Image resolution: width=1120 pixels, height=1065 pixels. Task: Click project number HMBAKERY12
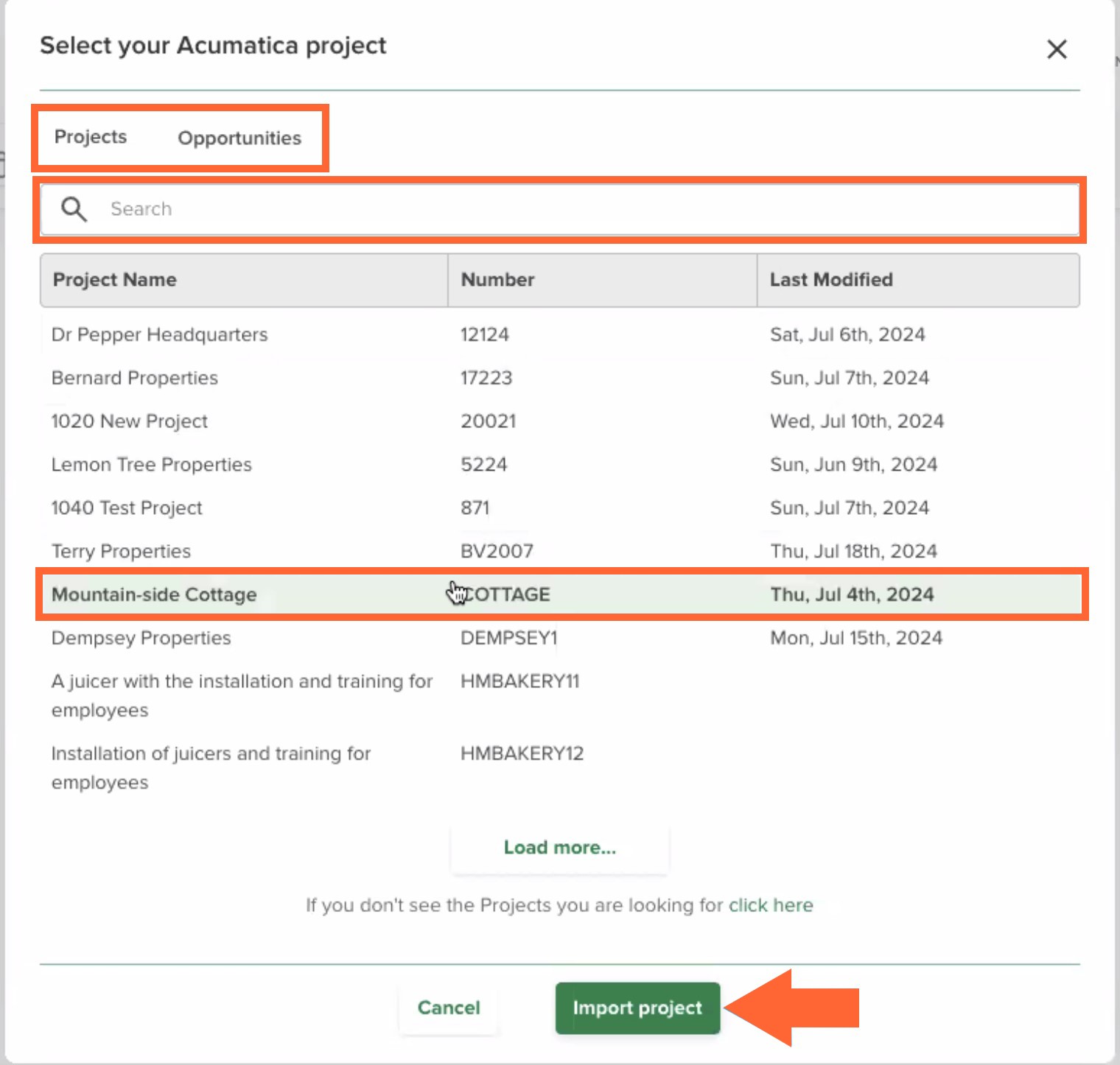pyautogui.click(x=522, y=753)
